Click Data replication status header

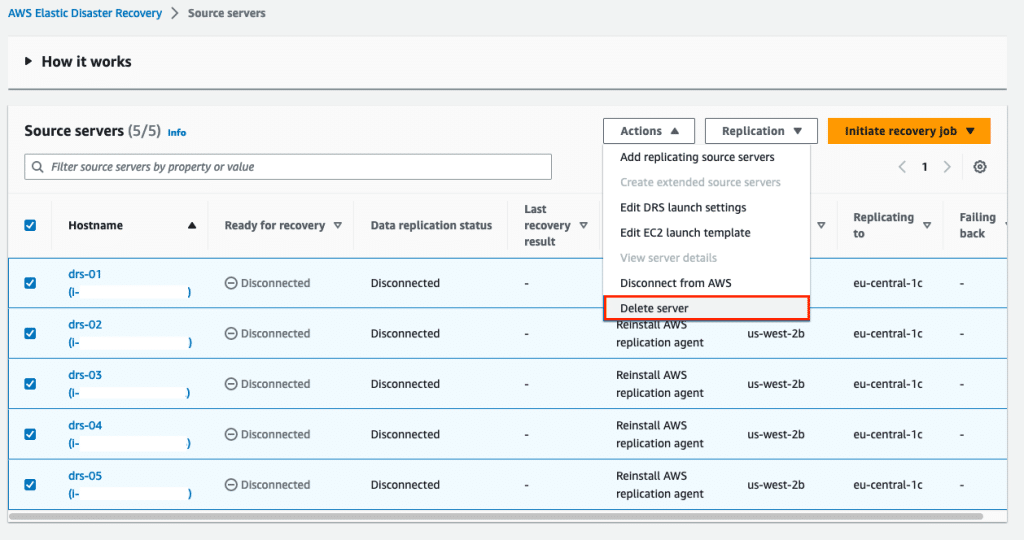tap(431, 225)
